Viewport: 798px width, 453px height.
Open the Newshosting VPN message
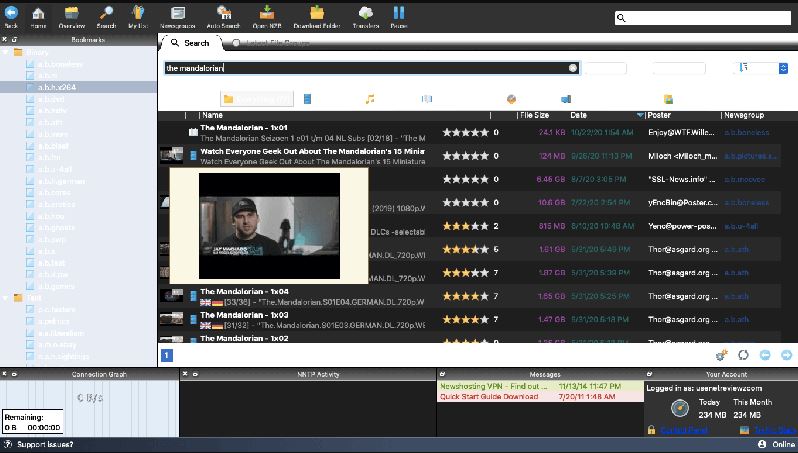(x=540, y=386)
